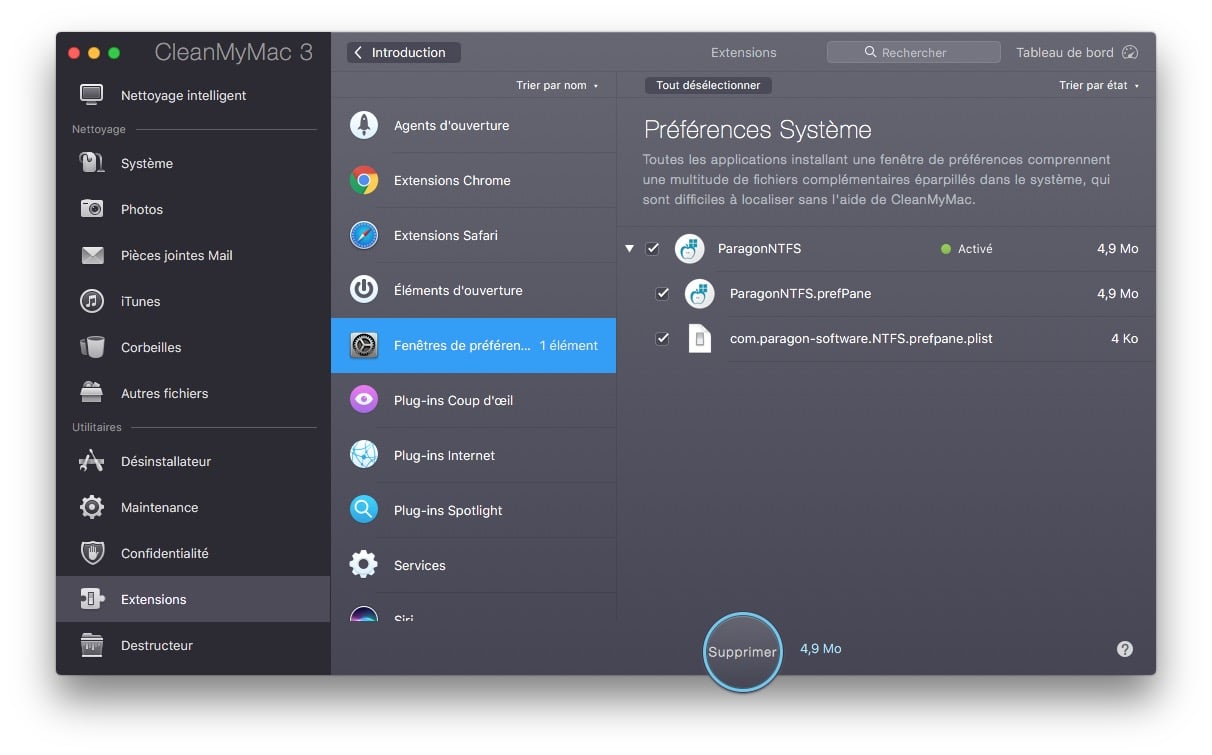The height and width of the screenshot is (755, 1212).
Task: Open the Trier par état dropdown
Action: click(x=1099, y=85)
